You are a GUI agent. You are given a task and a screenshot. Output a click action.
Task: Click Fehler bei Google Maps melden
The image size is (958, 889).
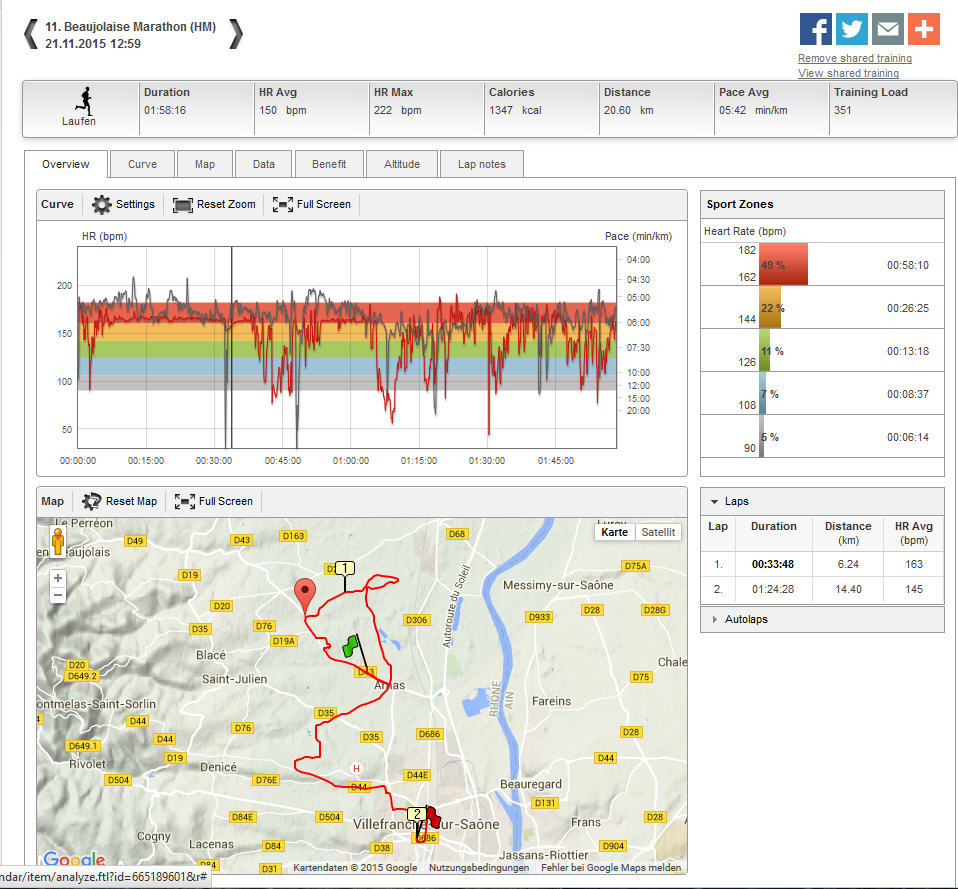pos(611,867)
